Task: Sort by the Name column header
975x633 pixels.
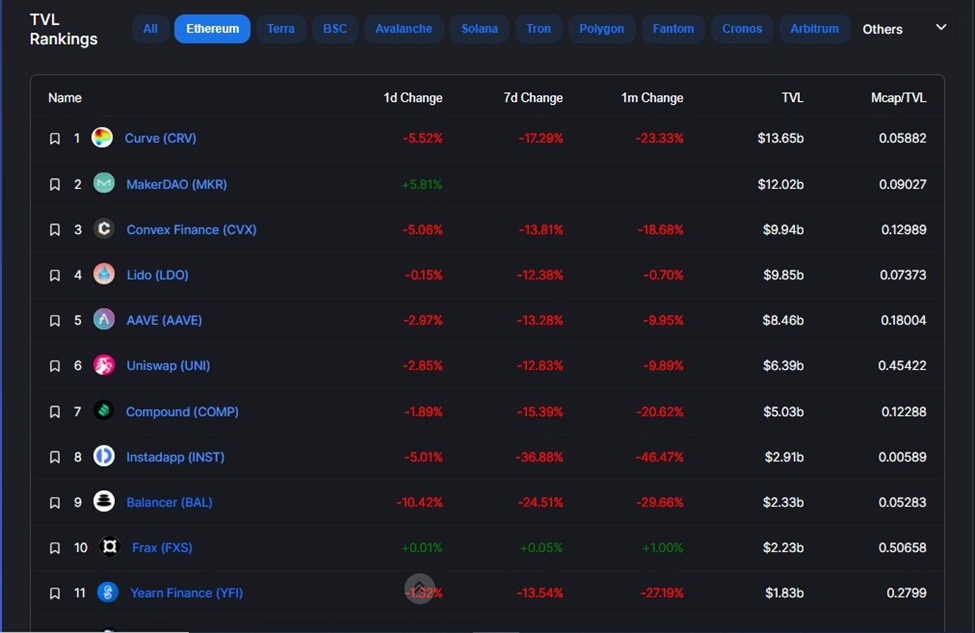Action: (65, 98)
